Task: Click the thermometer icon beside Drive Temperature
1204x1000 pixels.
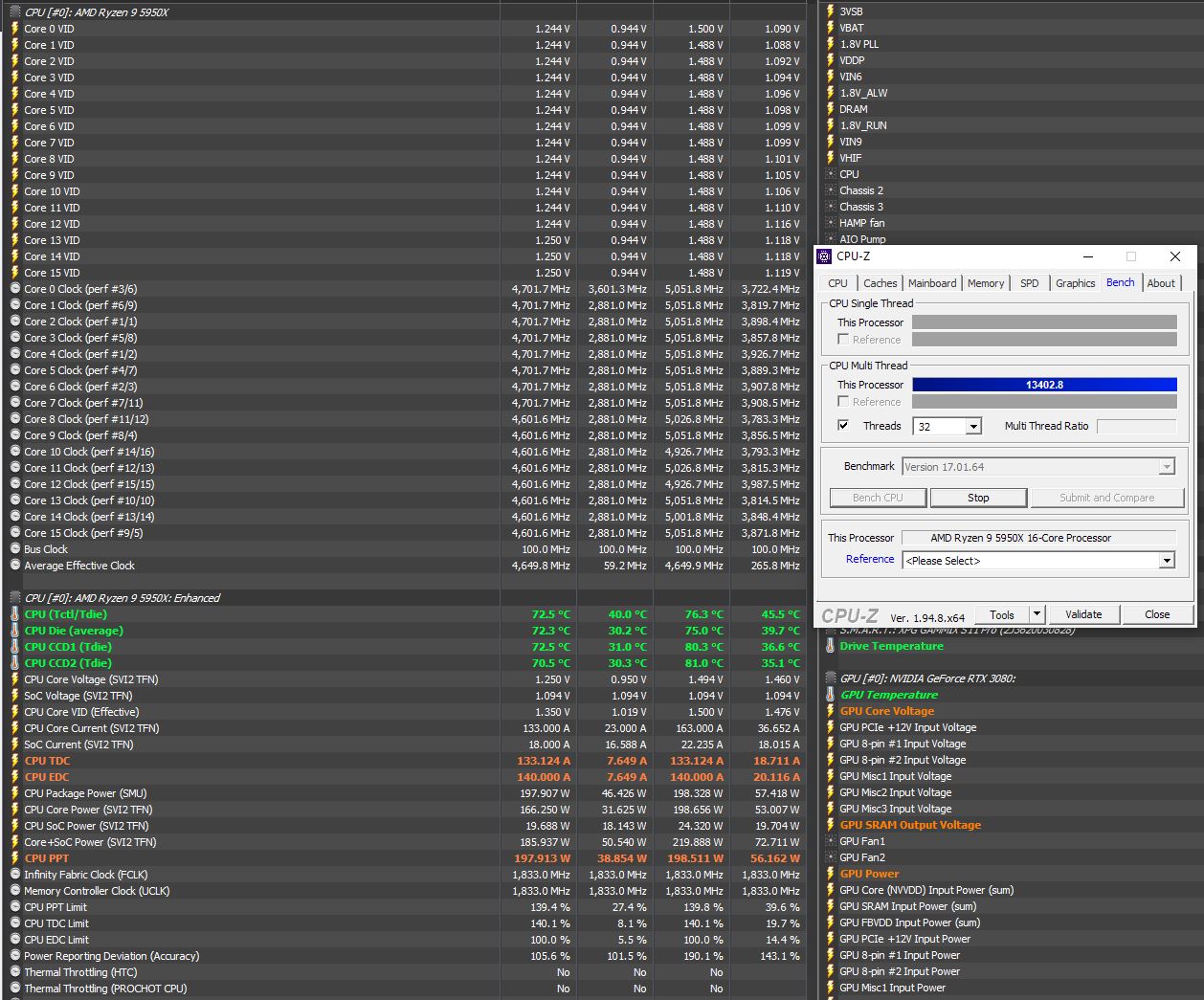Action: (x=830, y=646)
